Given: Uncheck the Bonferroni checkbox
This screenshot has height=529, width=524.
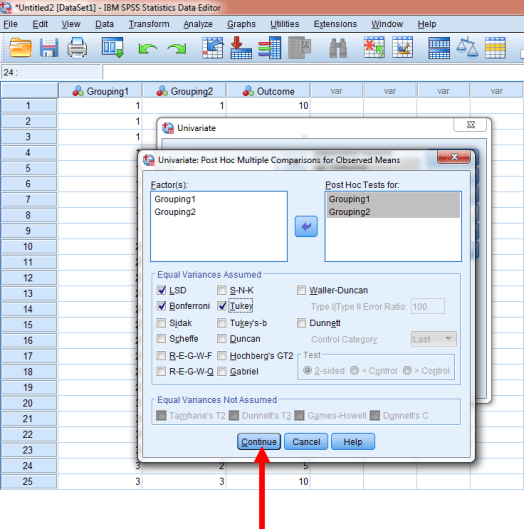Looking at the screenshot, I should coord(162,306).
